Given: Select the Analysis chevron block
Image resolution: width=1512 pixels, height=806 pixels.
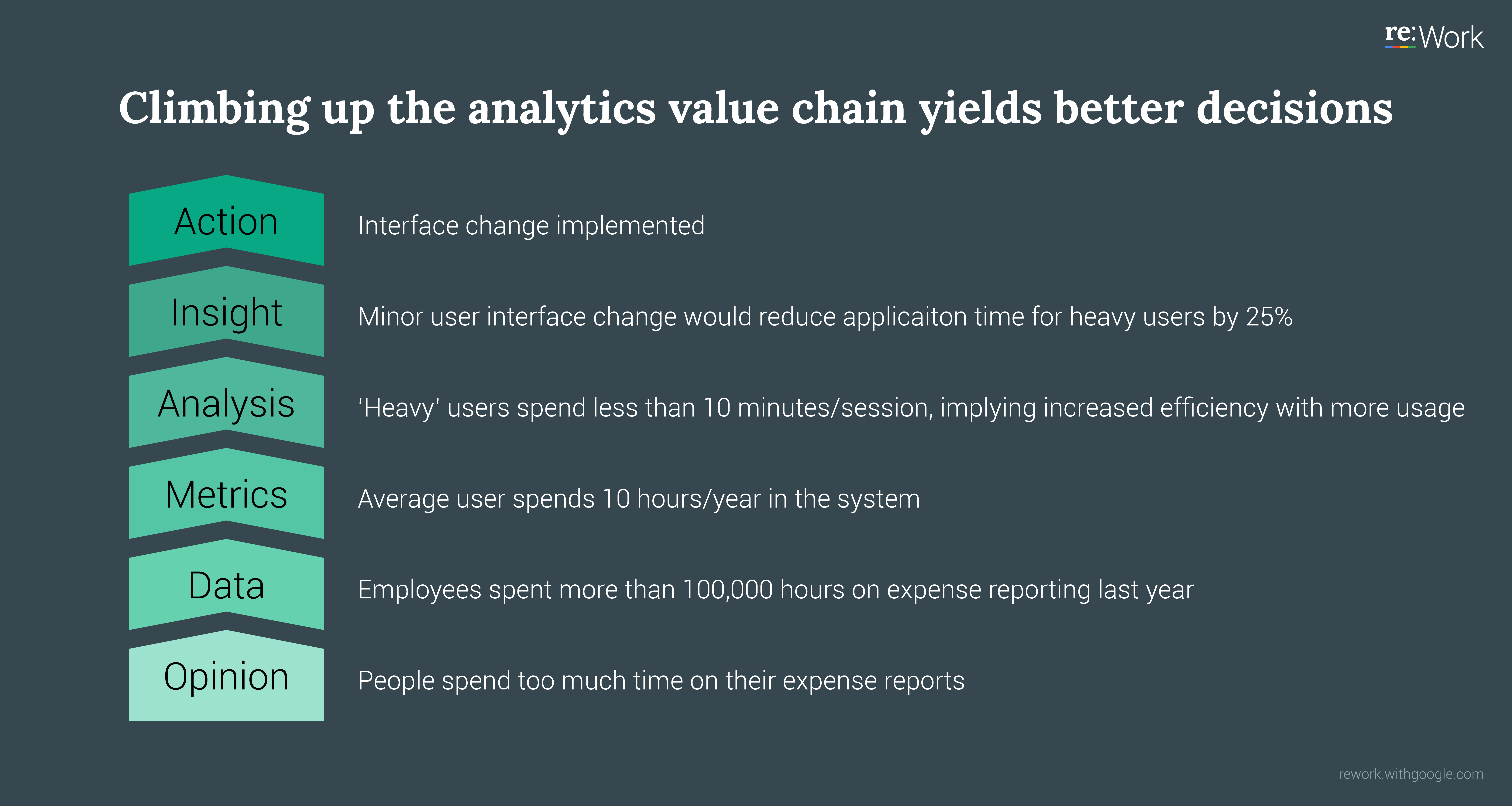Looking at the screenshot, I should click(x=226, y=402).
